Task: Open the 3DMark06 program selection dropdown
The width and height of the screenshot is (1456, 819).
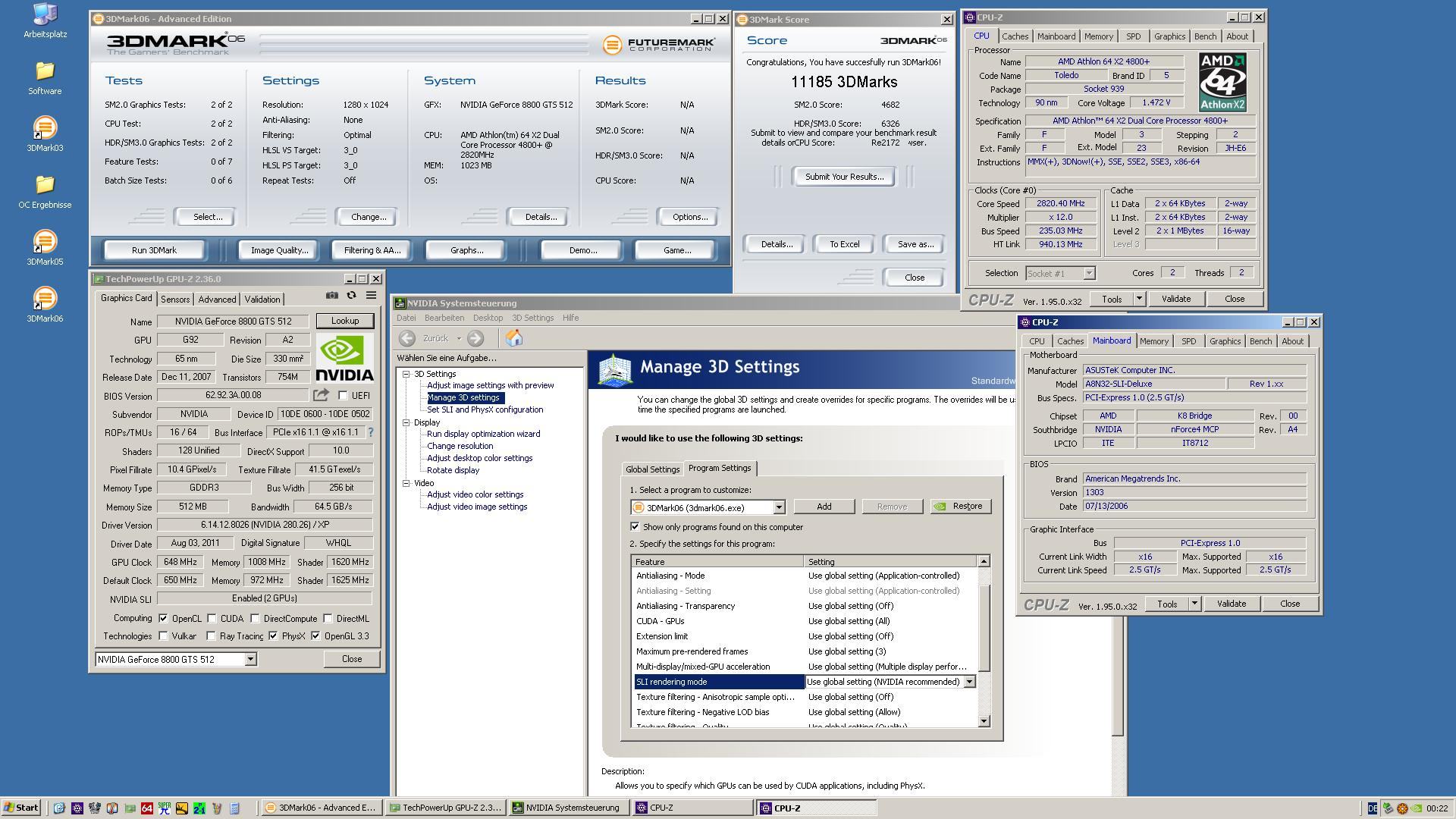Action: (x=778, y=507)
